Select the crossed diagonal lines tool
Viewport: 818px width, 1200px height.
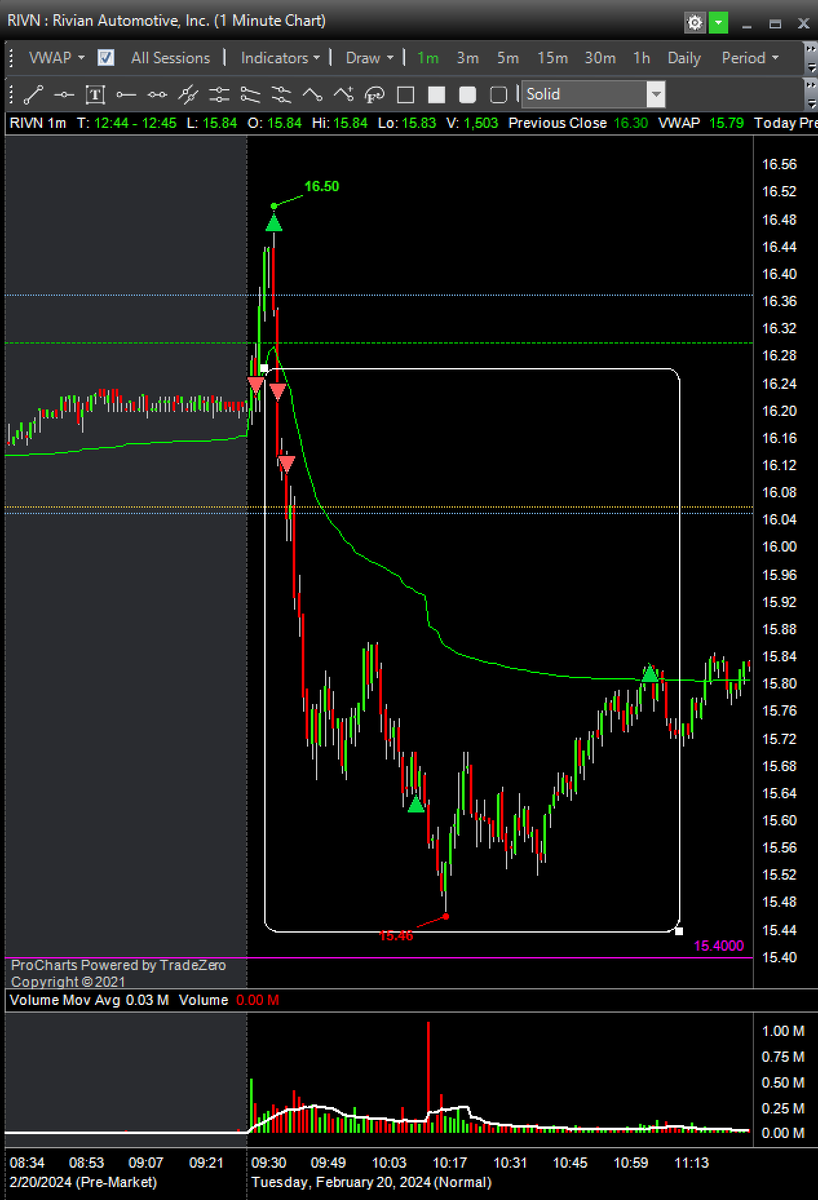click(188, 95)
